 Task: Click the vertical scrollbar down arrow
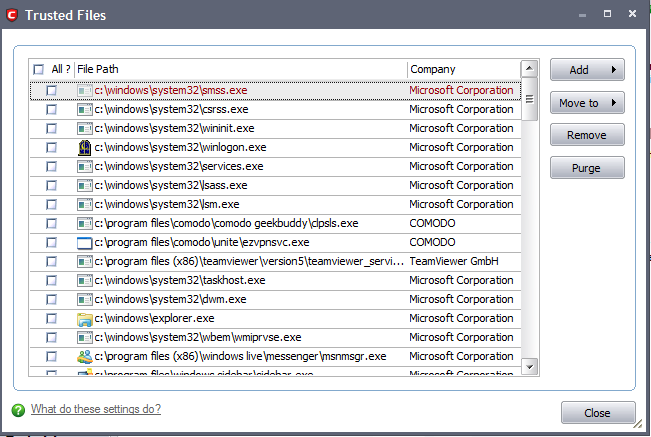(x=529, y=366)
